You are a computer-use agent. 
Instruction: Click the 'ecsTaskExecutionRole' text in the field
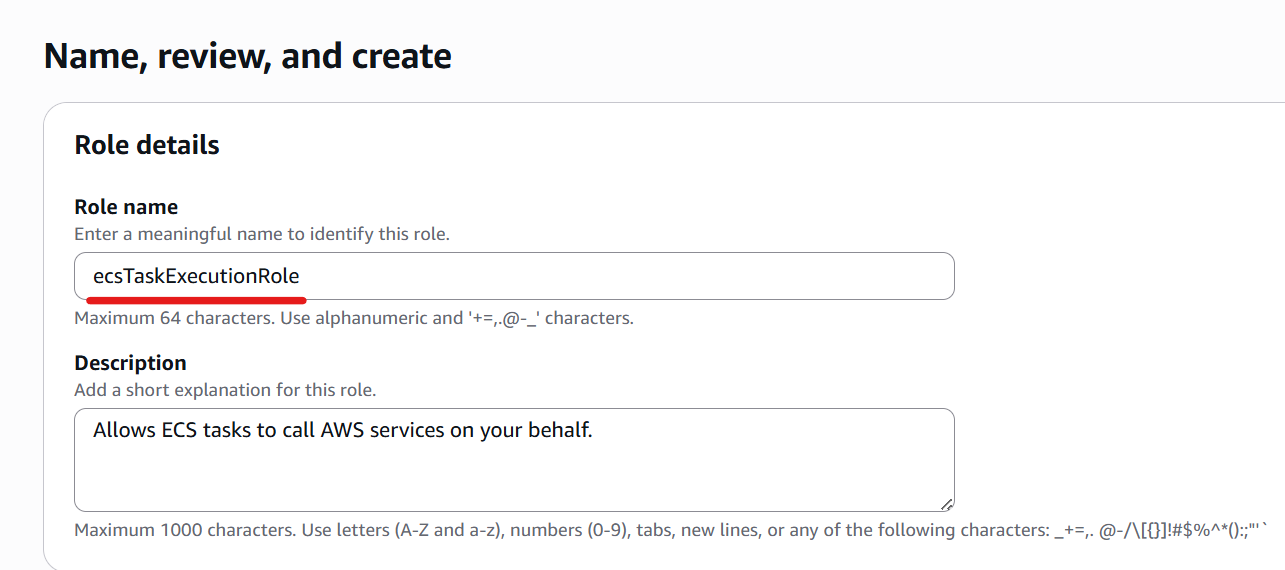pyautogui.click(x=196, y=276)
